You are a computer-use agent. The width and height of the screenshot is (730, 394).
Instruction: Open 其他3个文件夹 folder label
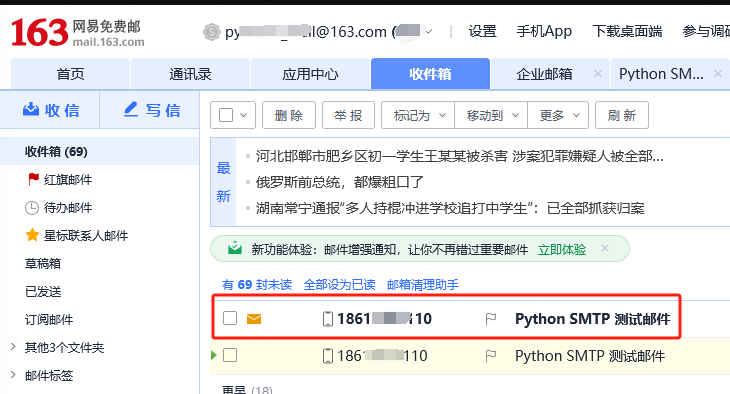(x=64, y=347)
